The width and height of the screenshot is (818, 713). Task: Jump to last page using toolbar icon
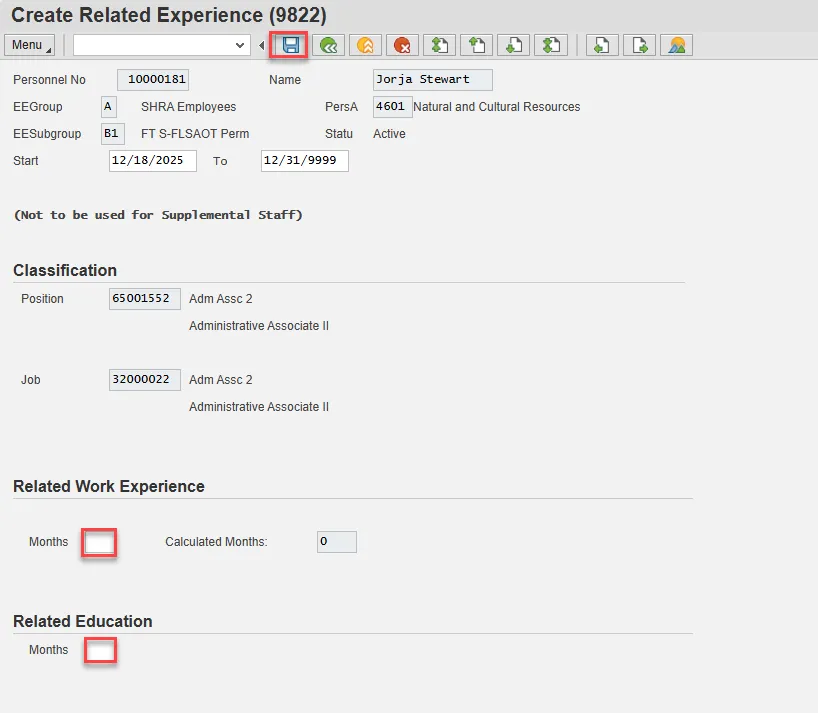[x=551, y=45]
